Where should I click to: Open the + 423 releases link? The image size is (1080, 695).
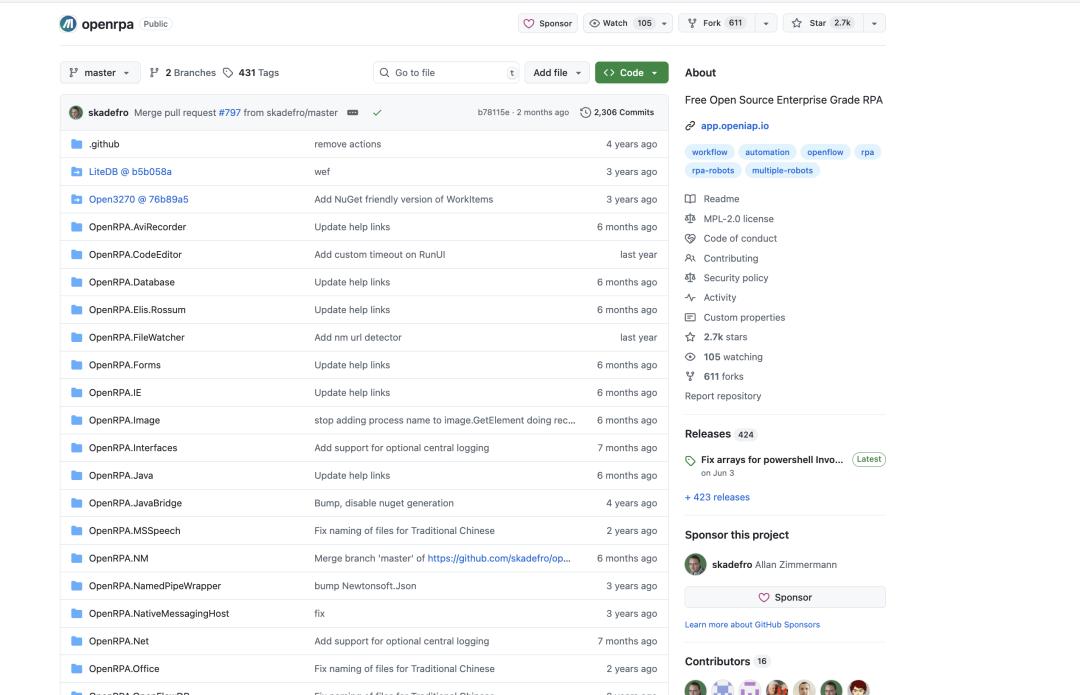[717, 497]
